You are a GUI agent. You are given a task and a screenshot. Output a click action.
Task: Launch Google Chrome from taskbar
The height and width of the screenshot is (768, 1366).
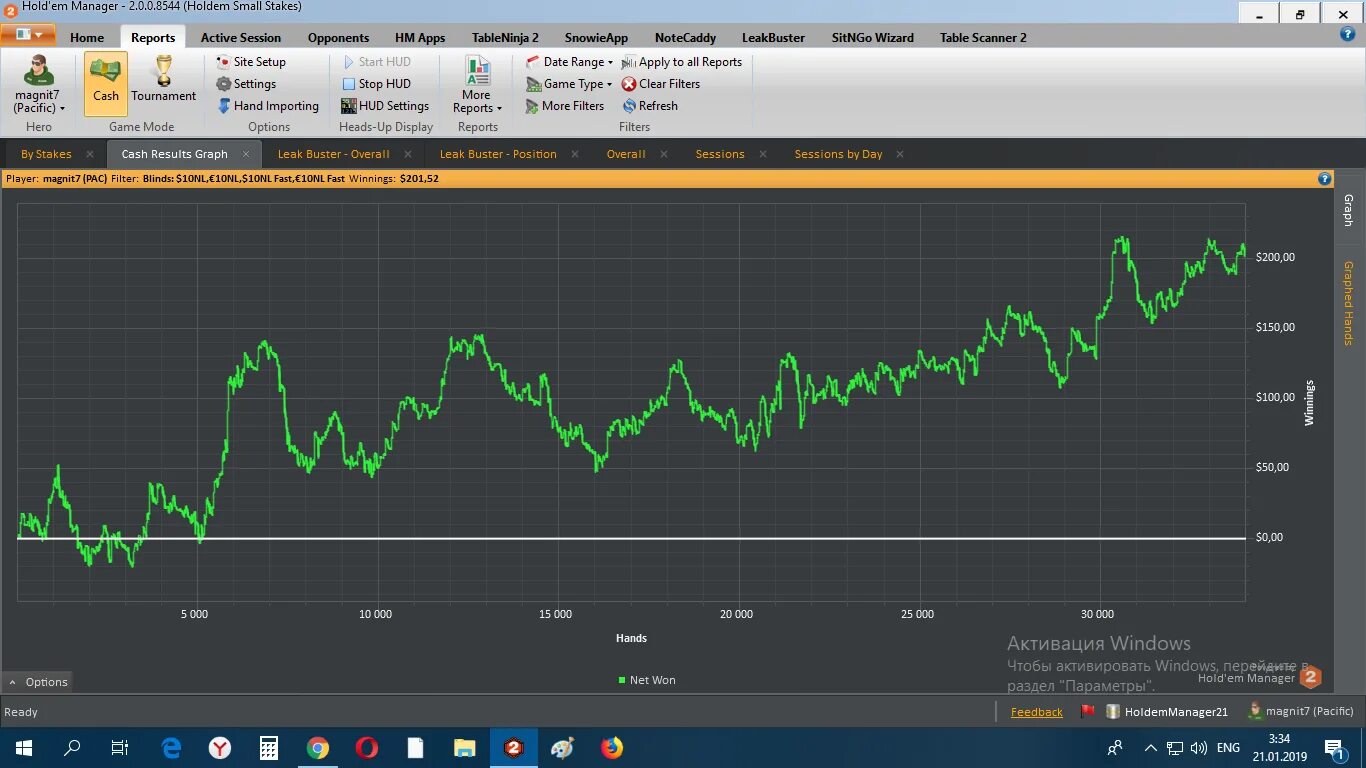(x=318, y=748)
